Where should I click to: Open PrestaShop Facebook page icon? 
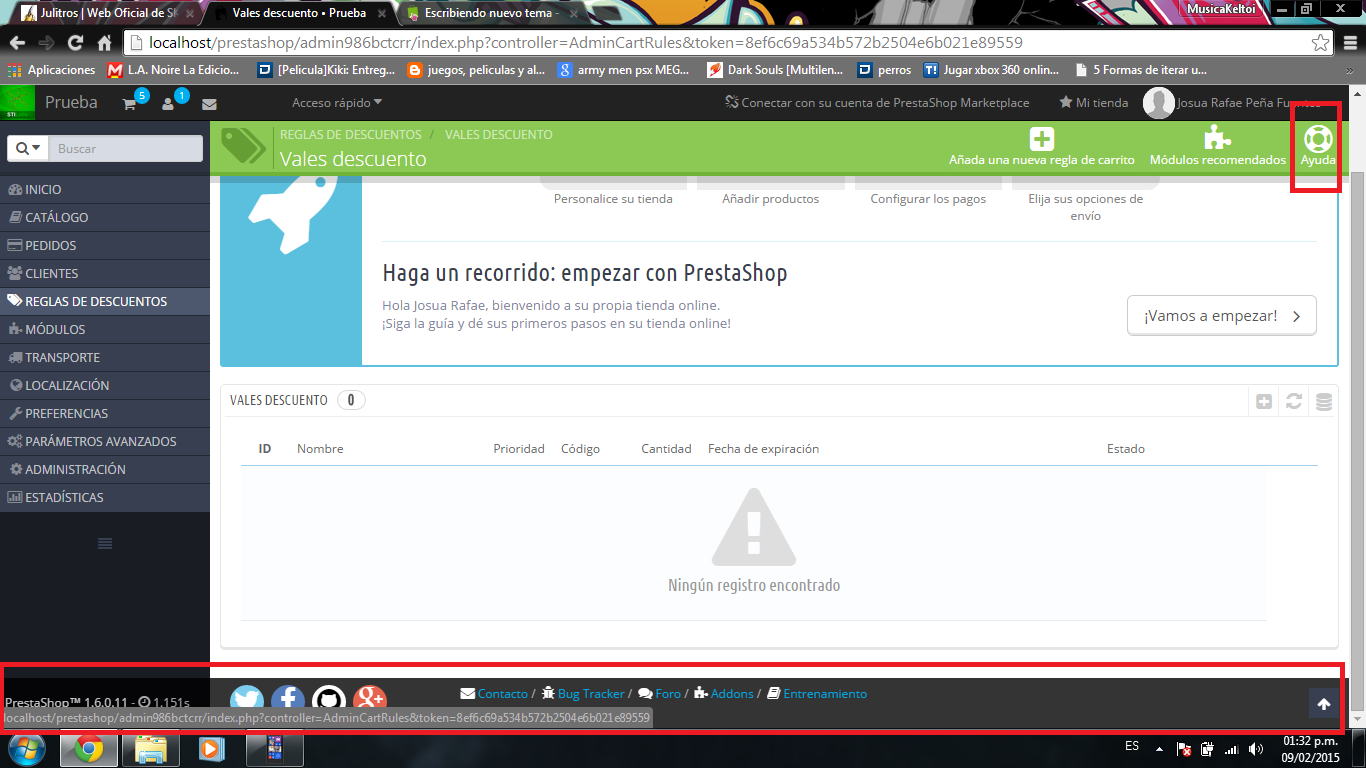tap(288, 701)
